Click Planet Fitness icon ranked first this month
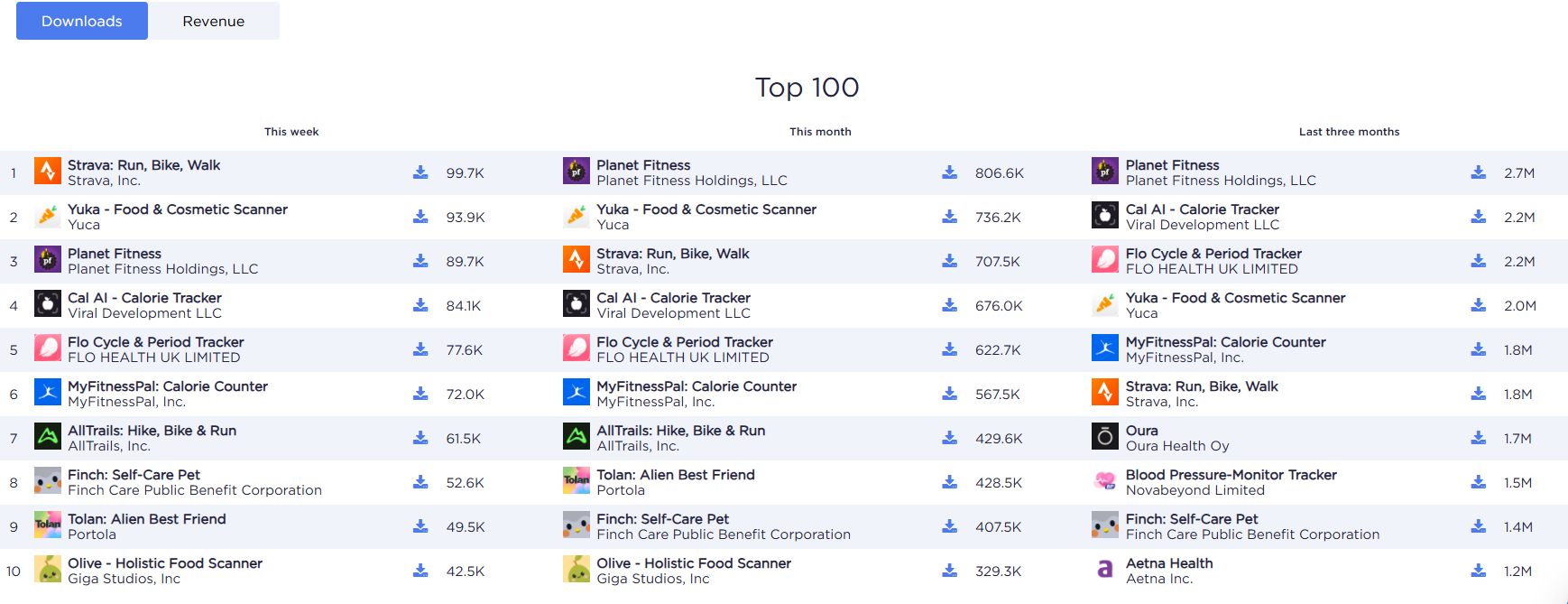 point(576,171)
